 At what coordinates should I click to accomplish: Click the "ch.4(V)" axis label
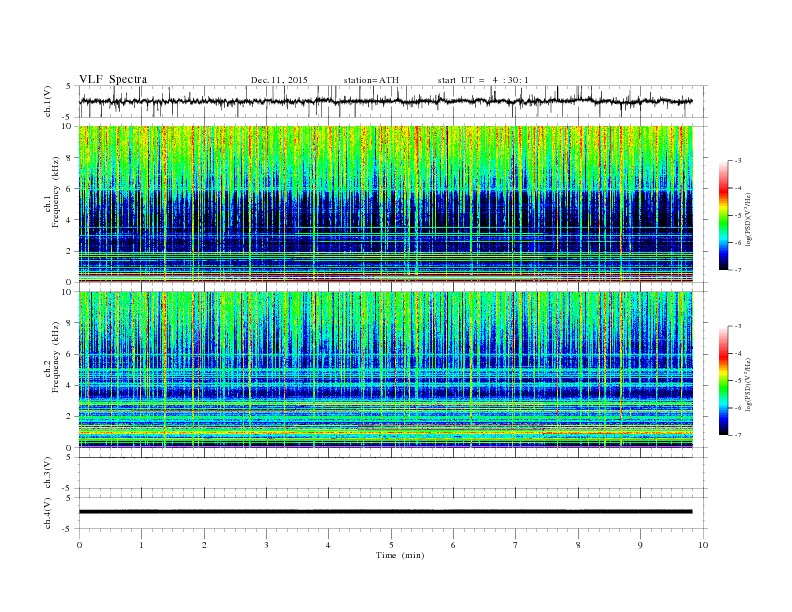tap(48, 513)
